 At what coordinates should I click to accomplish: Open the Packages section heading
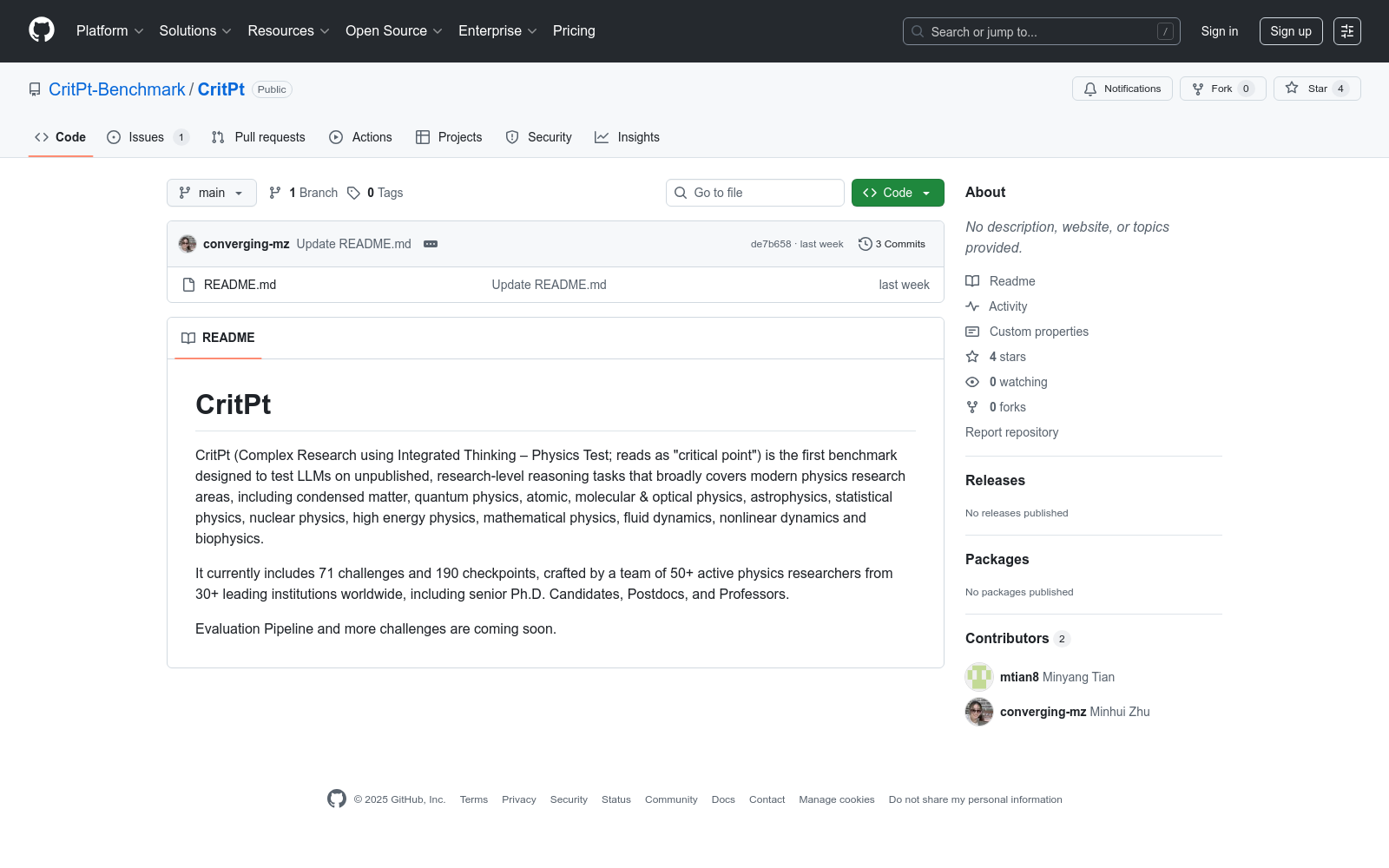click(997, 559)
